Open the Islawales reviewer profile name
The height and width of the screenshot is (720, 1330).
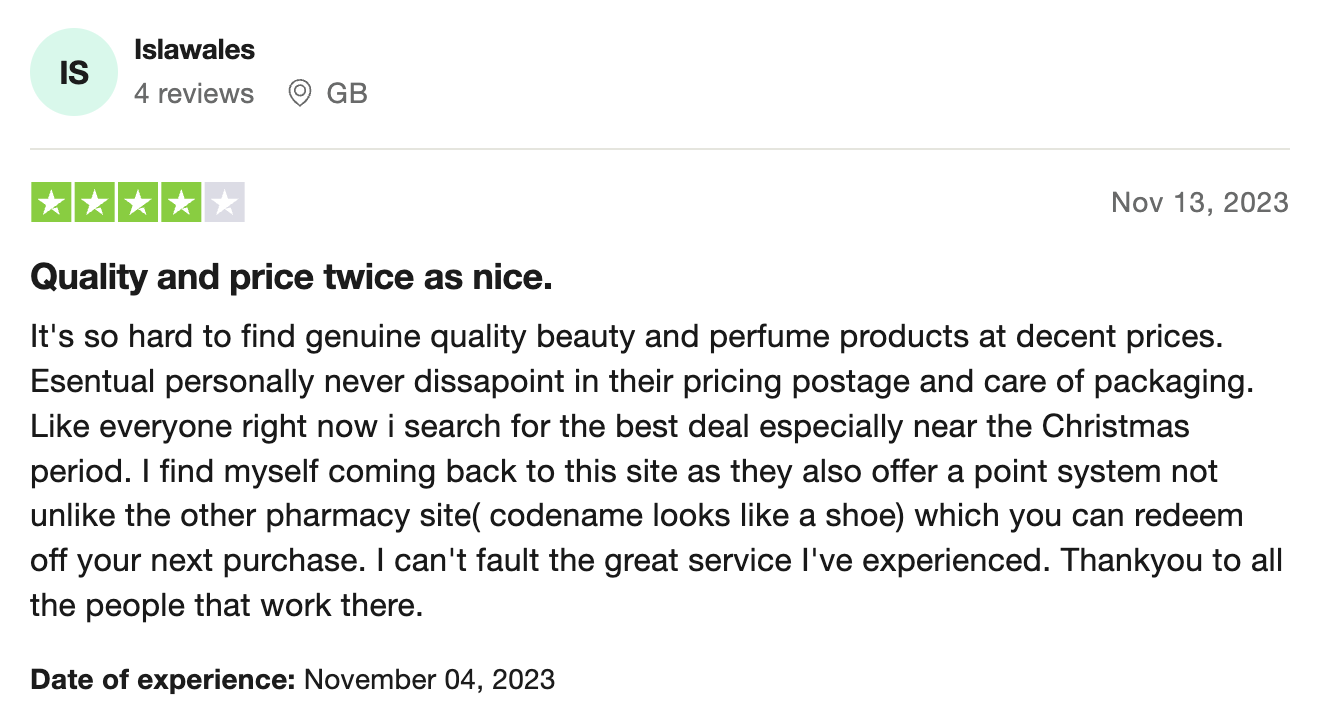(194, 50)
